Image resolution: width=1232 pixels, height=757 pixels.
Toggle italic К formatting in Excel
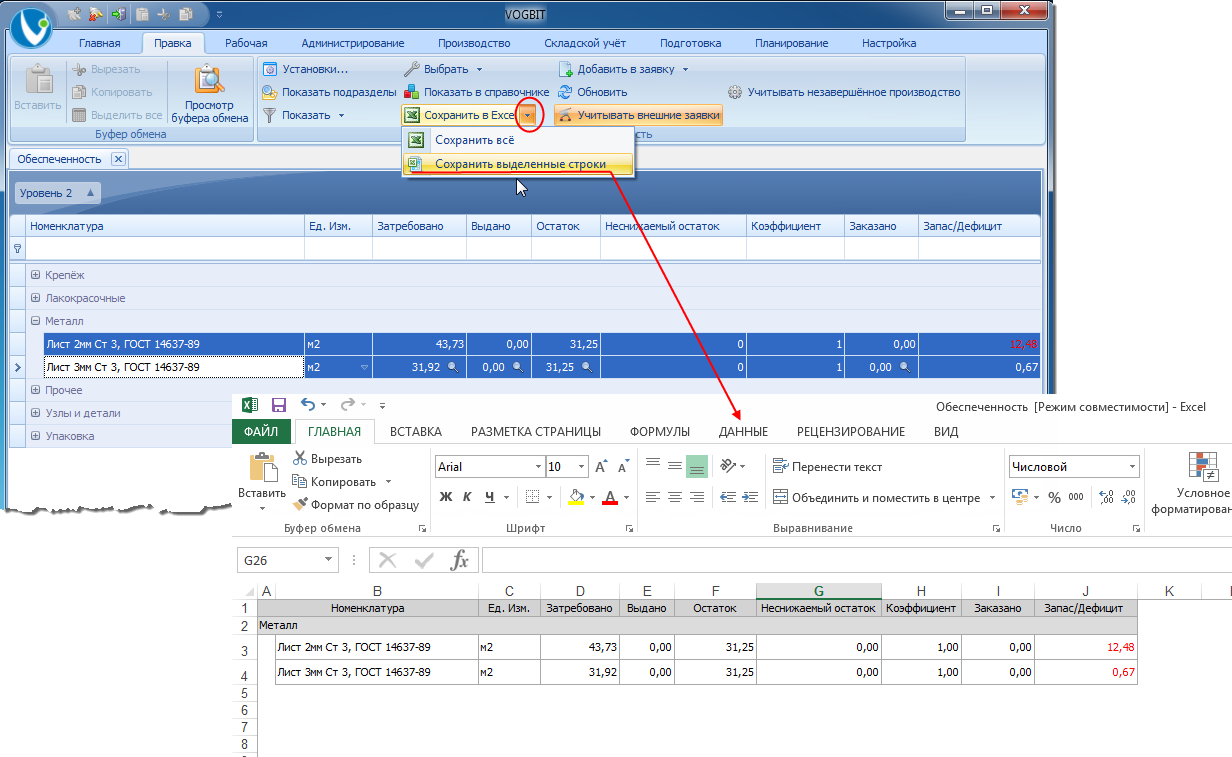[467, 497]
